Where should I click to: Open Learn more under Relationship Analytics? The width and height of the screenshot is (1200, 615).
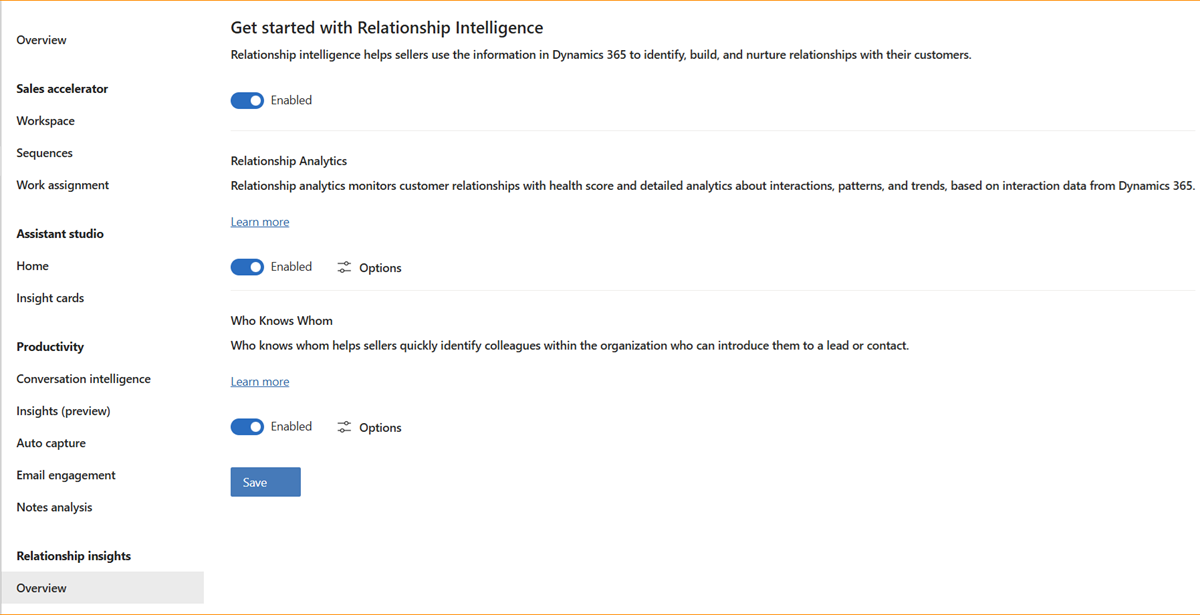[259, 221]
